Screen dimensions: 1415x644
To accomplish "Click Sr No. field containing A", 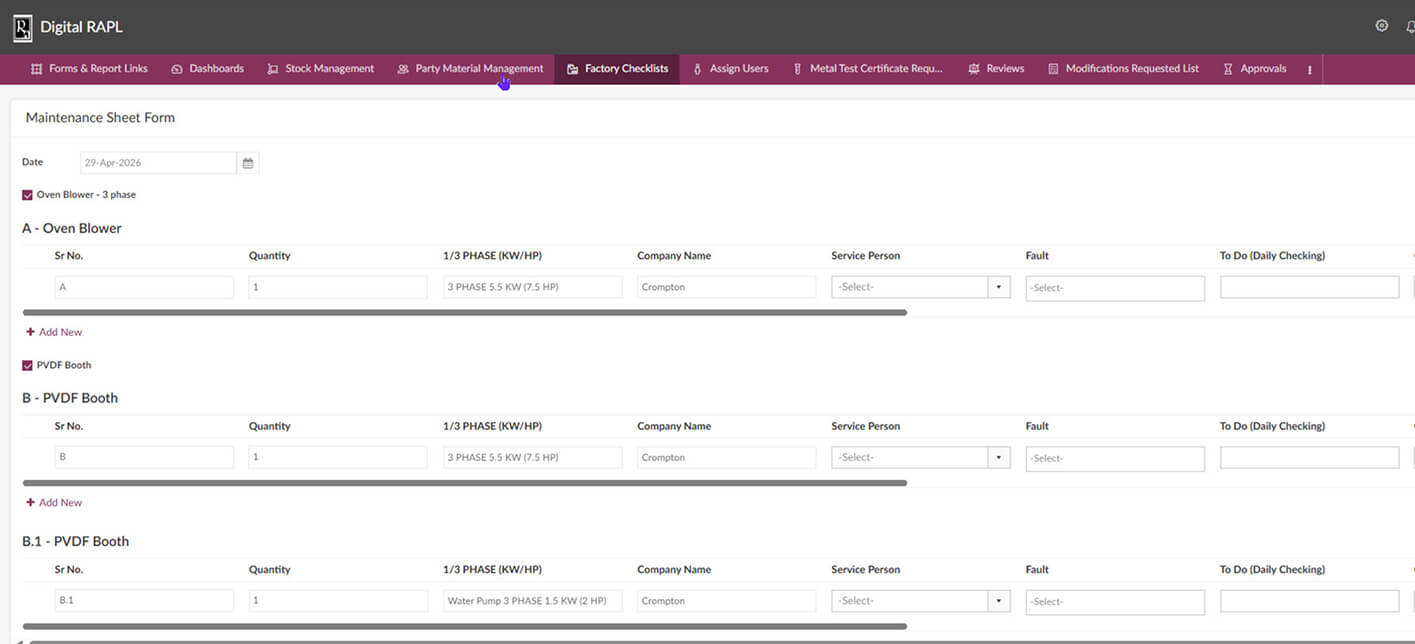I will 144,287.
